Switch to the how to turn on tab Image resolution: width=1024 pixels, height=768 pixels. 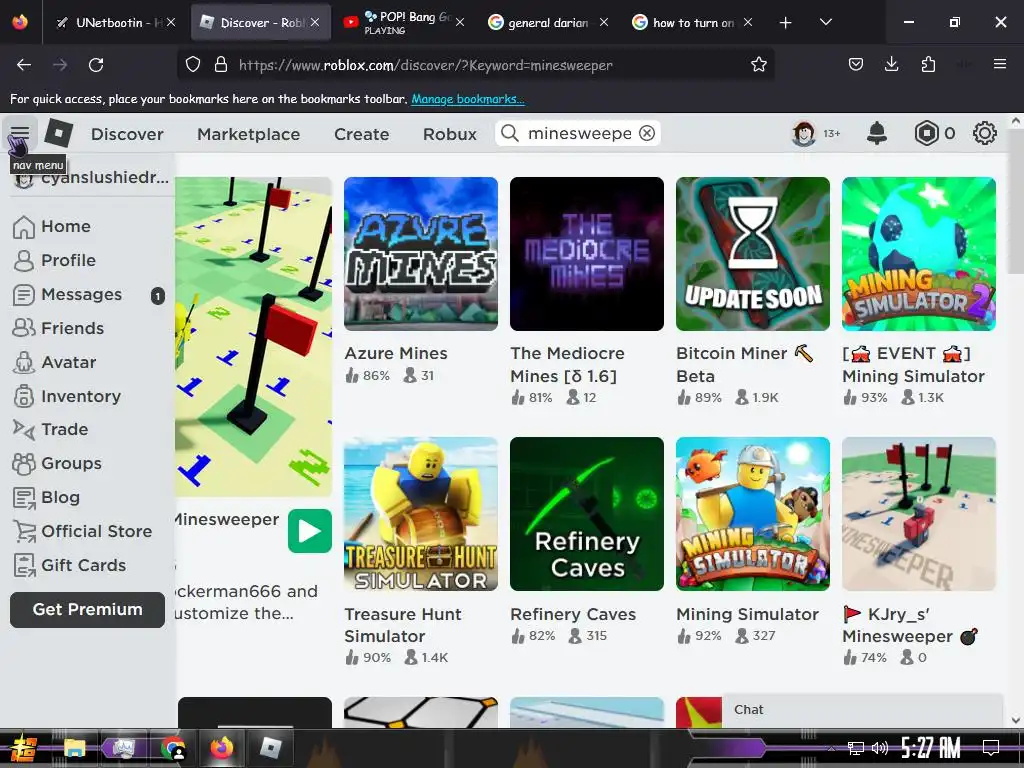[692, 22]
